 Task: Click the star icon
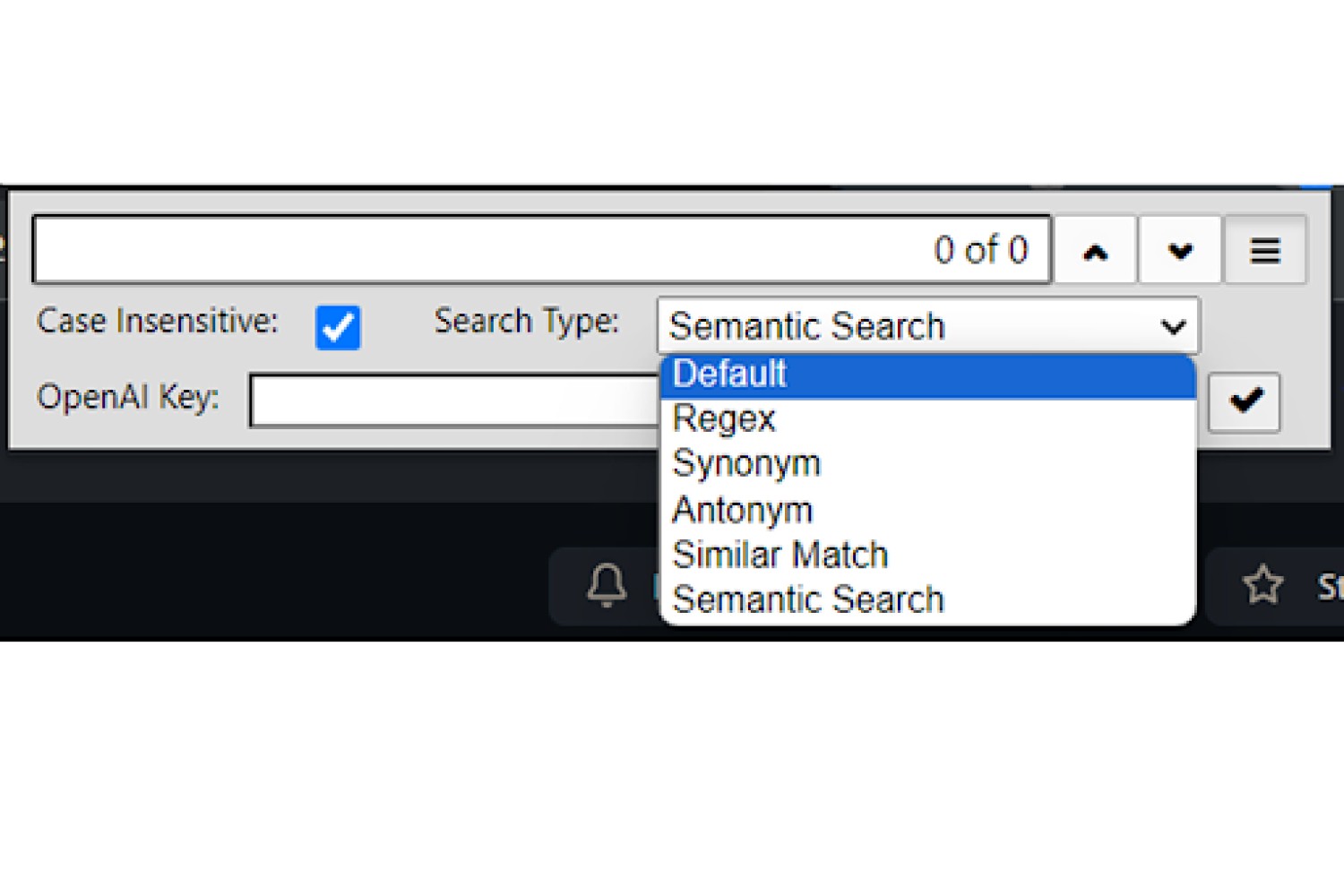pos(1262,585)
